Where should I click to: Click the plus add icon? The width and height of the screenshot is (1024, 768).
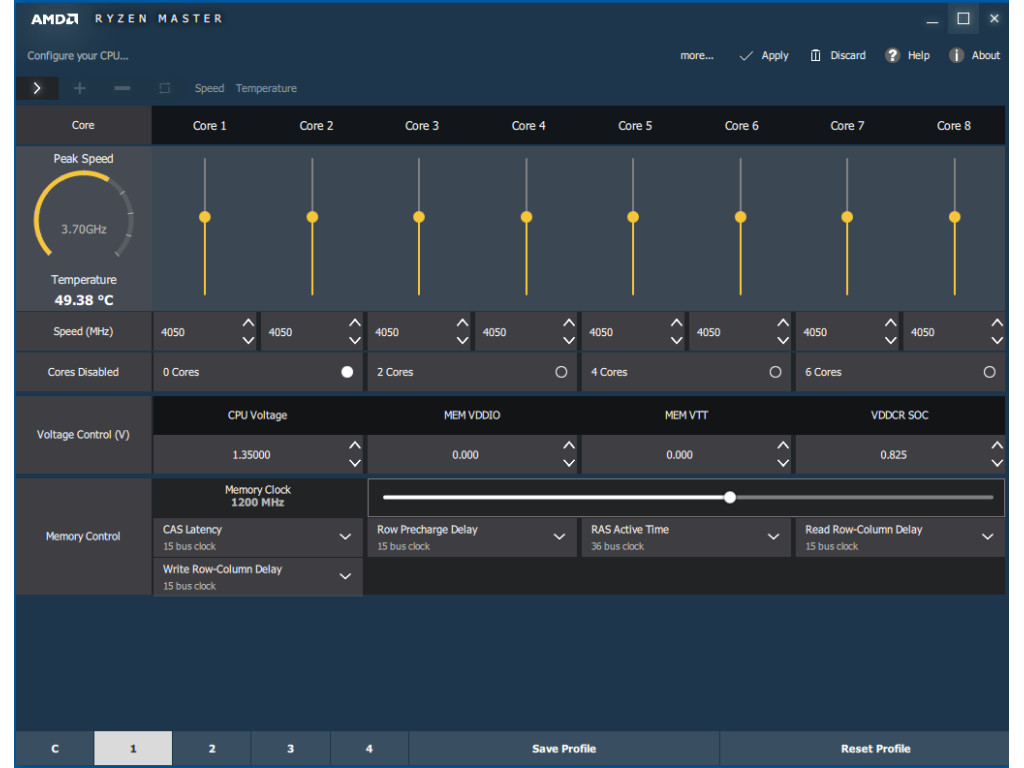coord(80,88)
